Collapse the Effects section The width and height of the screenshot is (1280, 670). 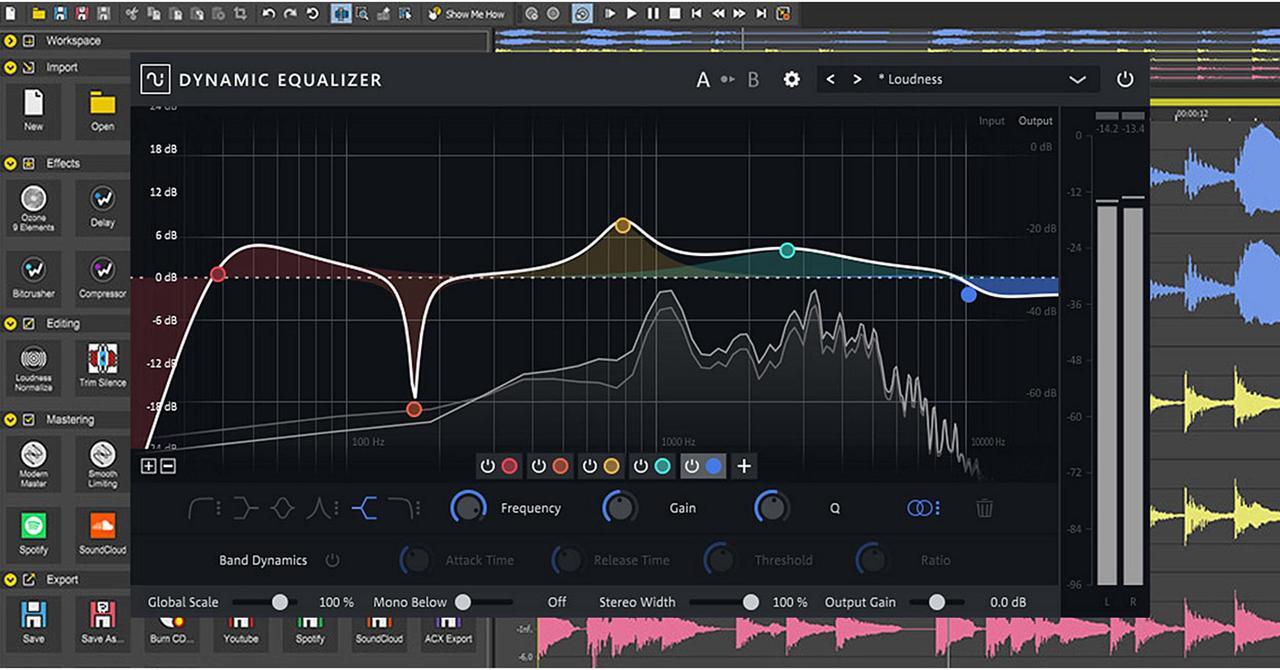point(10,163)
